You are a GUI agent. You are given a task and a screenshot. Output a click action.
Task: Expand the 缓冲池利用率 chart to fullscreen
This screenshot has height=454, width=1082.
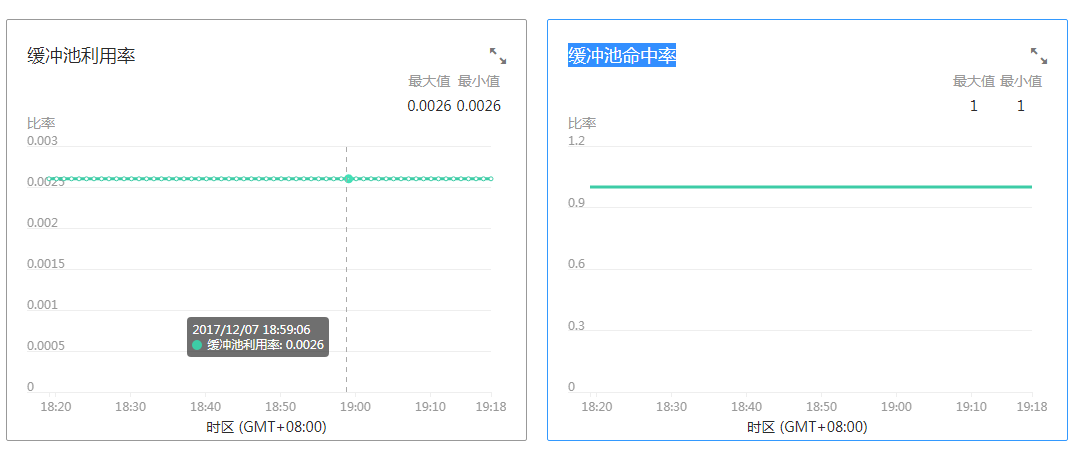point(497,56)
